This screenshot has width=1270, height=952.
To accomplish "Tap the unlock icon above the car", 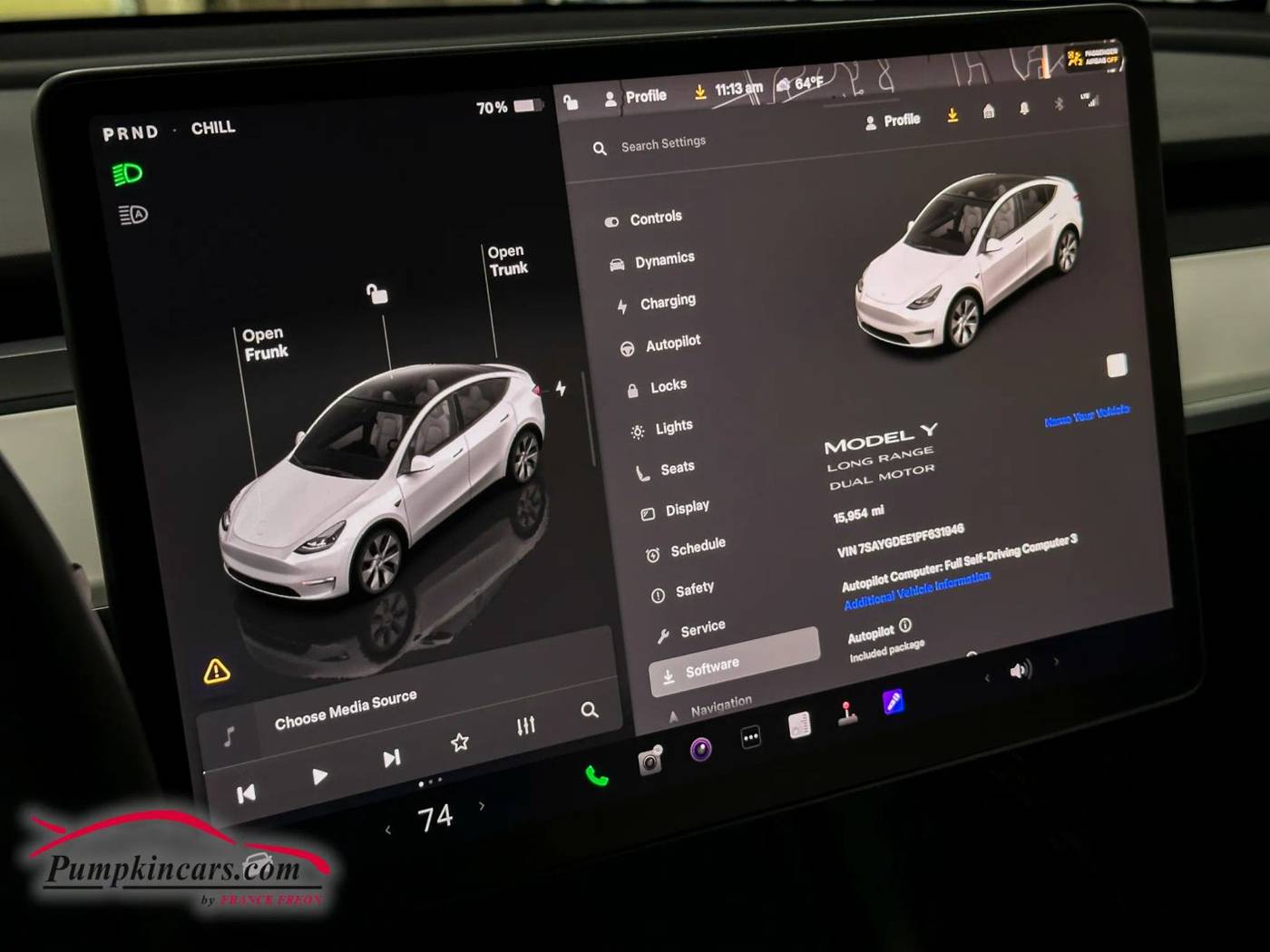I will click(377, 293).
